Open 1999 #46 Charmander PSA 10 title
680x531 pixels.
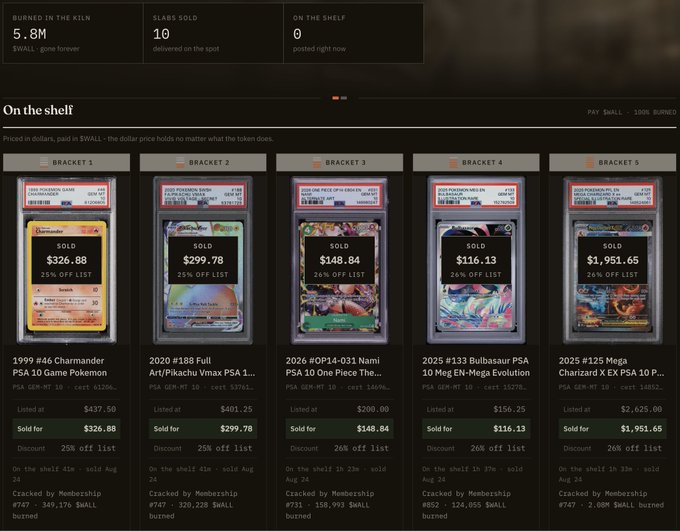click(59, 367)
